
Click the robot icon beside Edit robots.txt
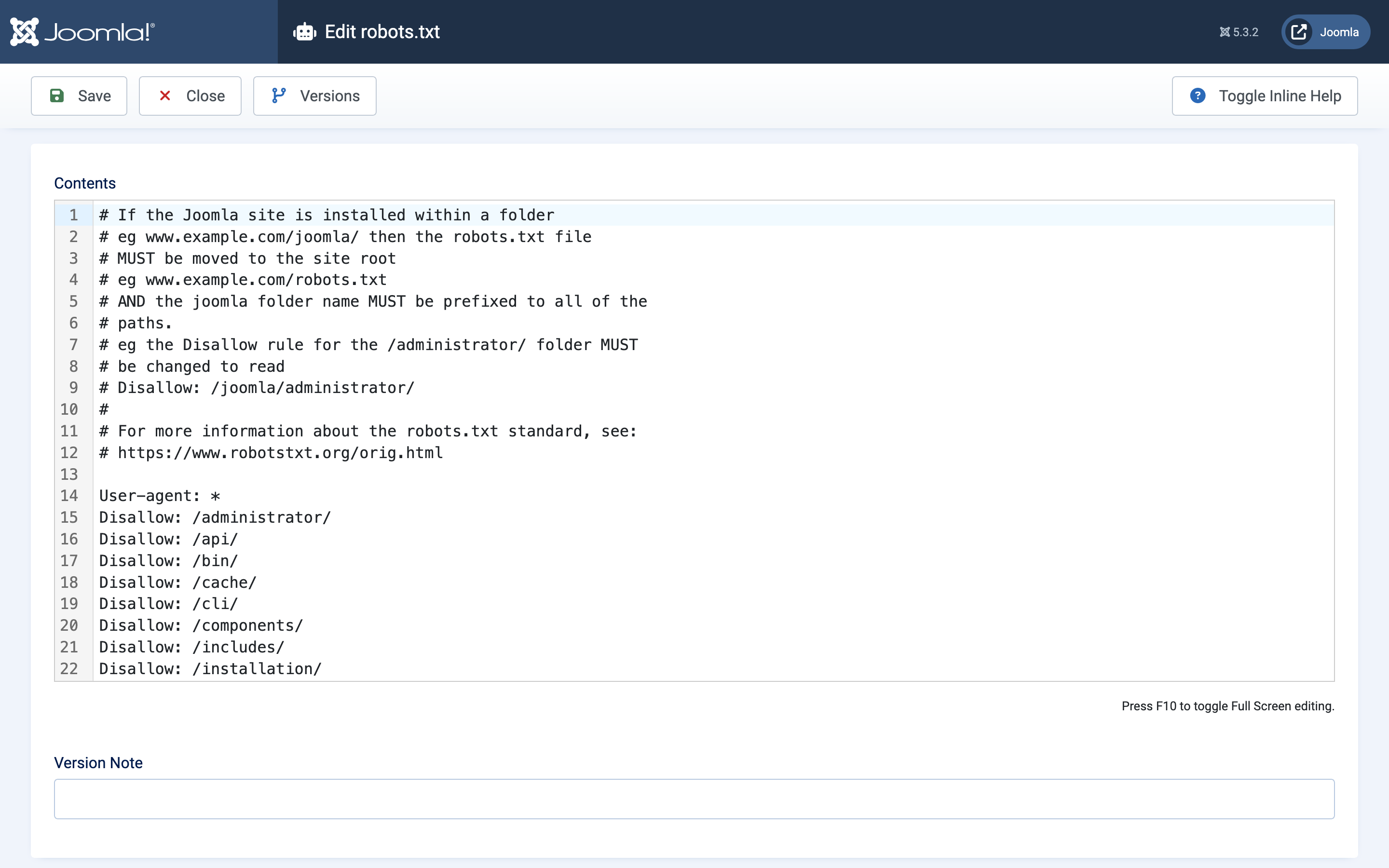coord(304,31)
